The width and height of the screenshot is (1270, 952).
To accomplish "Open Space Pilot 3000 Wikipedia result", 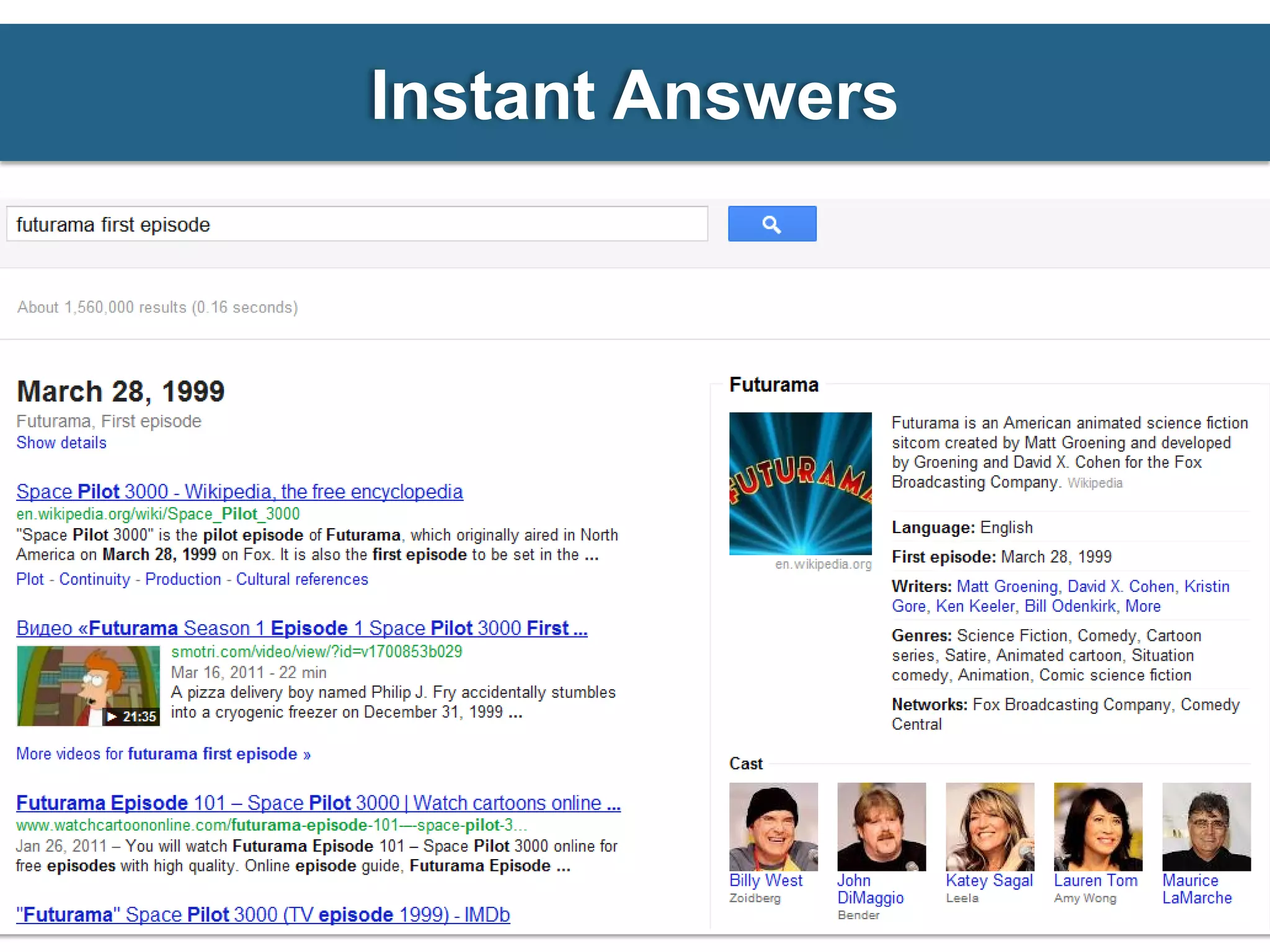I will coord(239,491).
